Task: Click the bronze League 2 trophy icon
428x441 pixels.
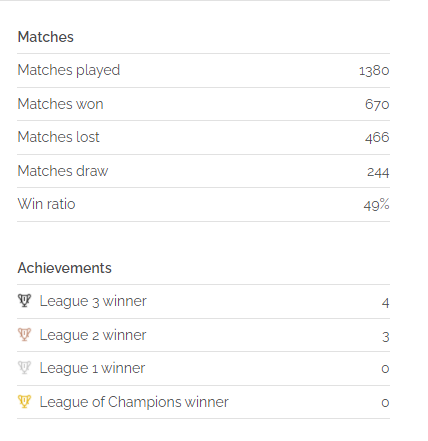Action: point(24,335)
